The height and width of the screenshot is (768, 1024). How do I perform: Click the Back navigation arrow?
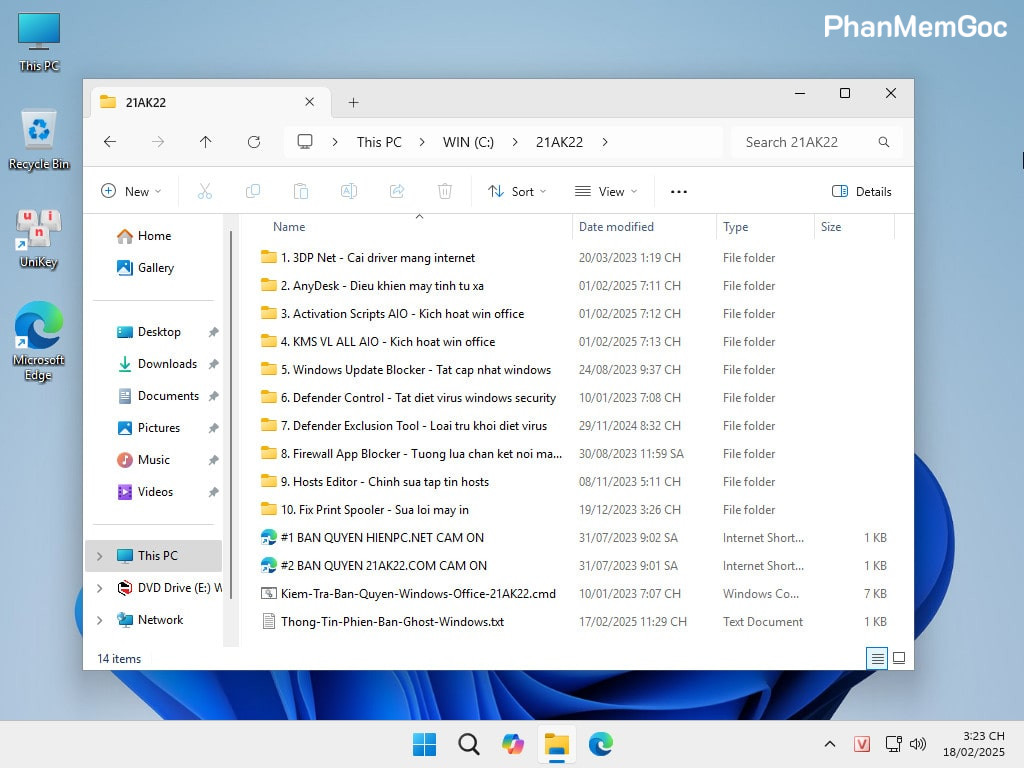(110, 142)
